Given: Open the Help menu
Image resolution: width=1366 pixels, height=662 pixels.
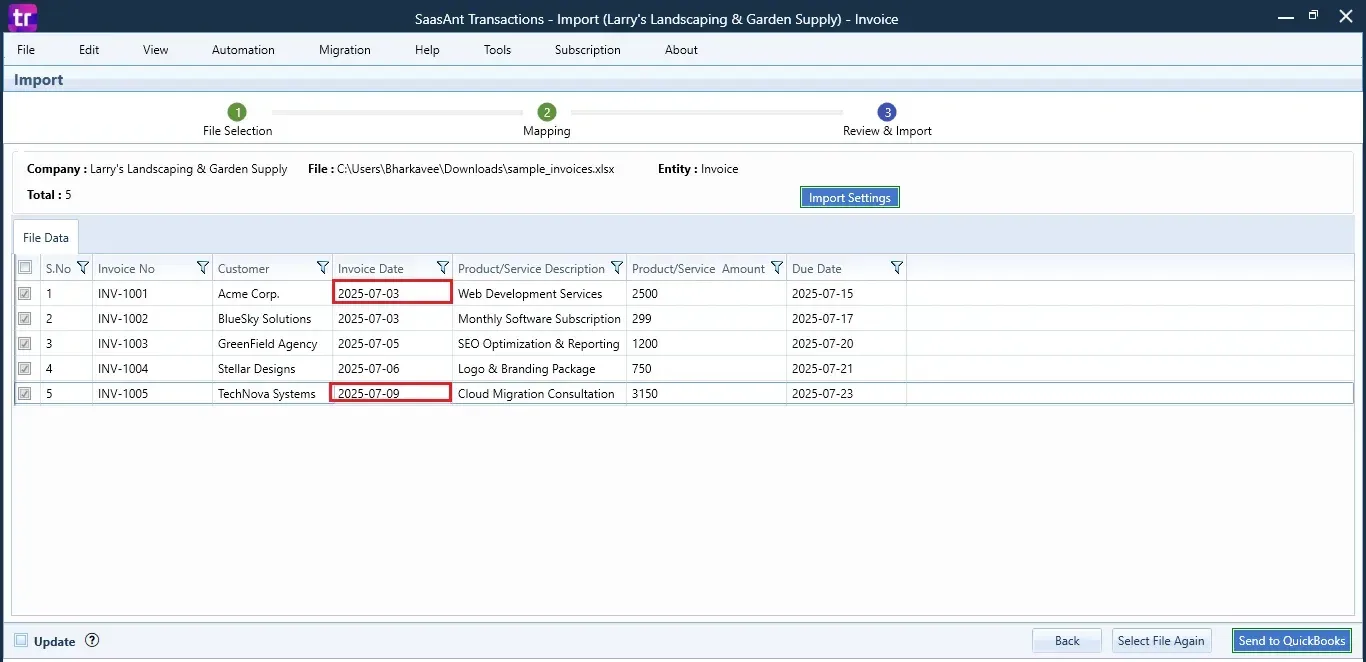Looking at the screenshot, I should 427,50.
